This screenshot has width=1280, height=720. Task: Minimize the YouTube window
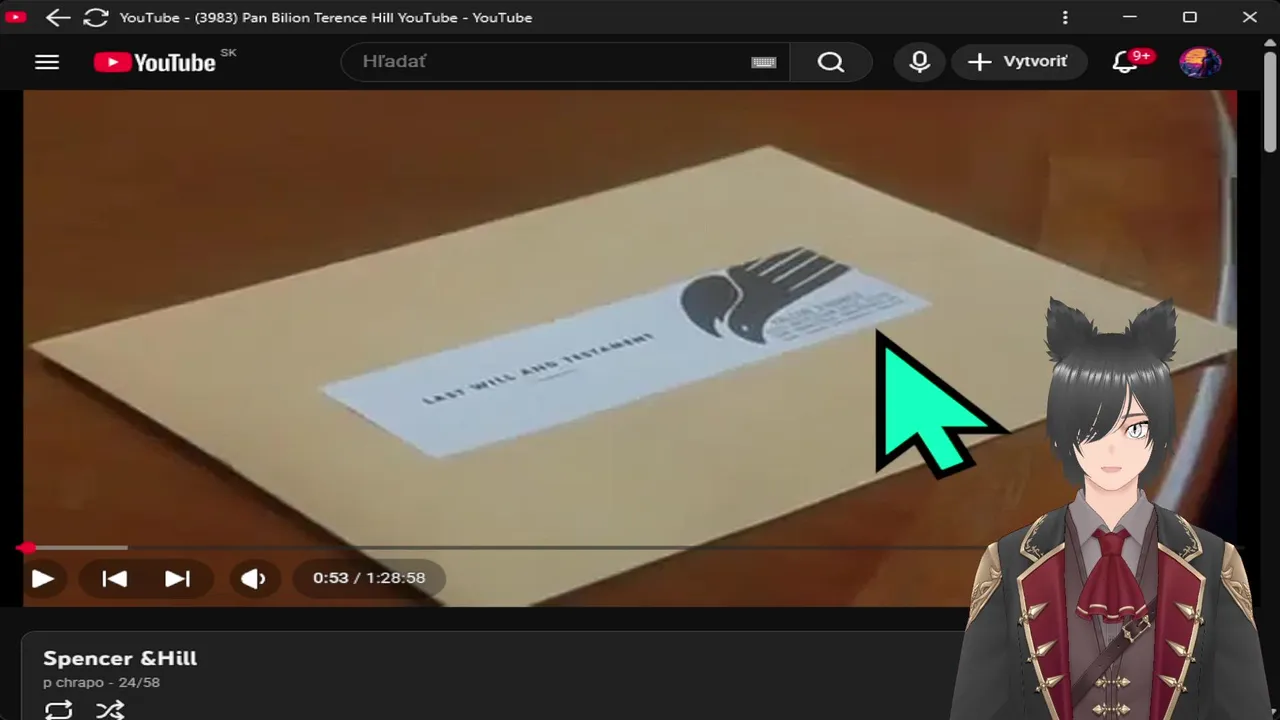click(1130, 17)
